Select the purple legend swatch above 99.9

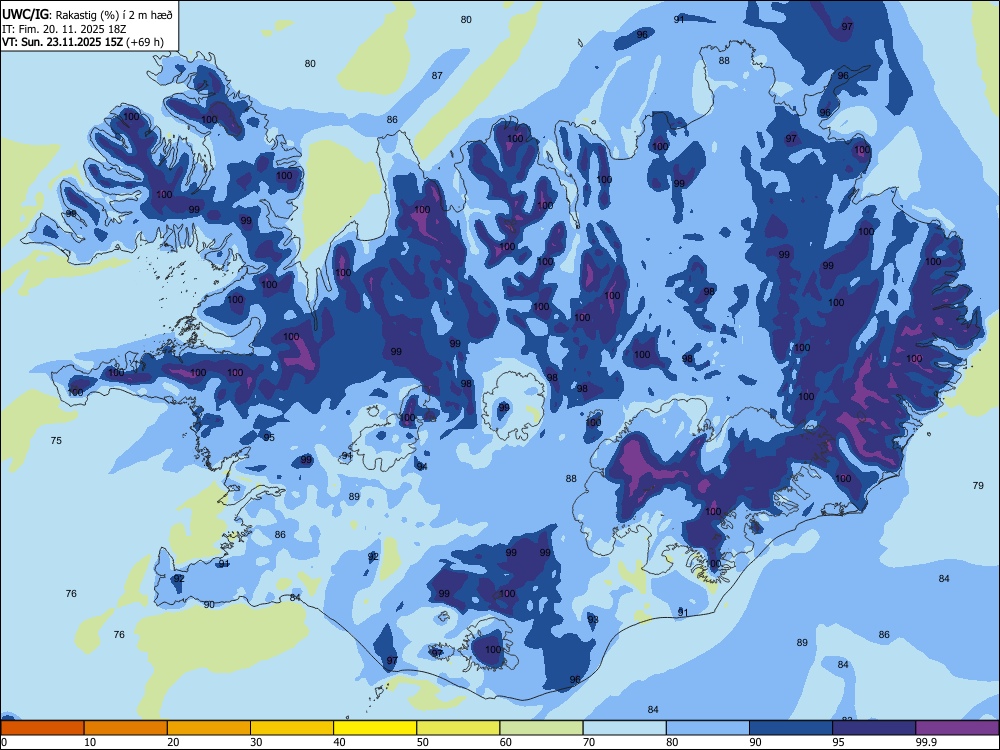pyautogui.click(x=957, y=728)
